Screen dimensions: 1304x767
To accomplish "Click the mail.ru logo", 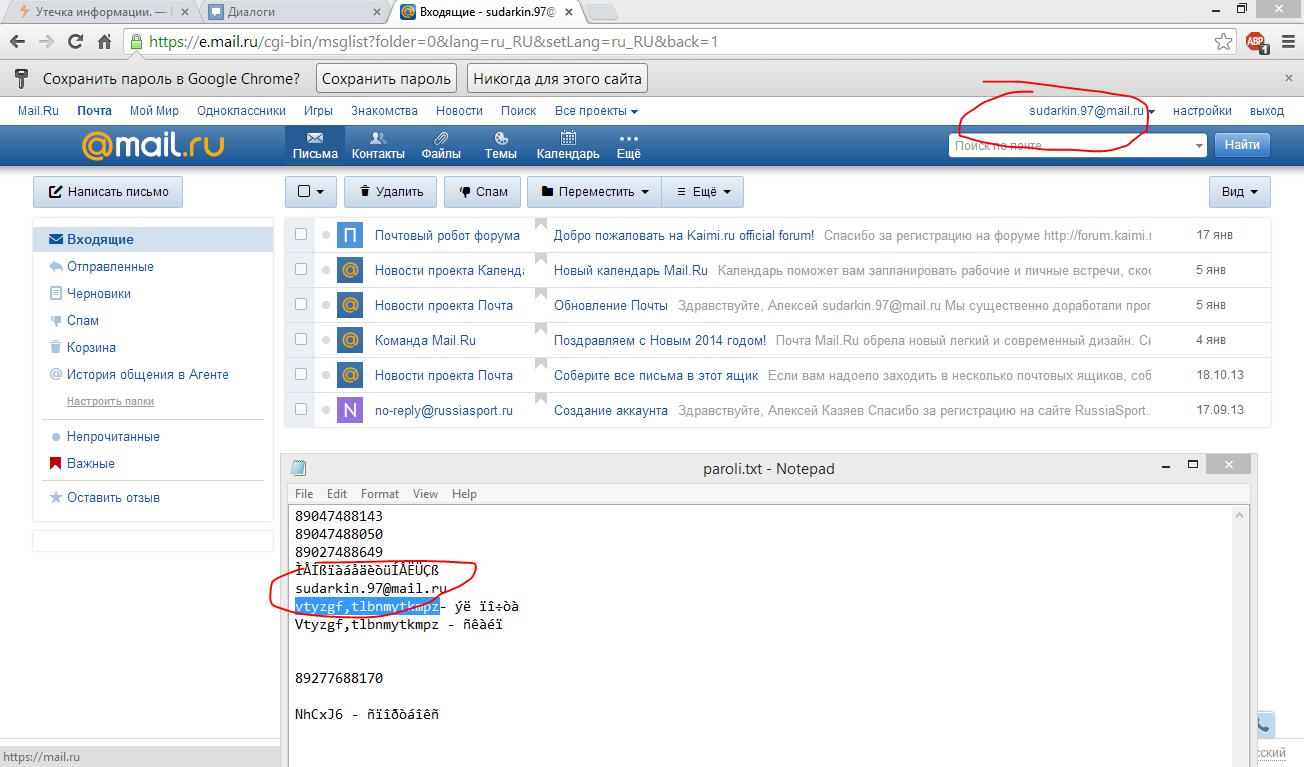I will click(152, 146).
